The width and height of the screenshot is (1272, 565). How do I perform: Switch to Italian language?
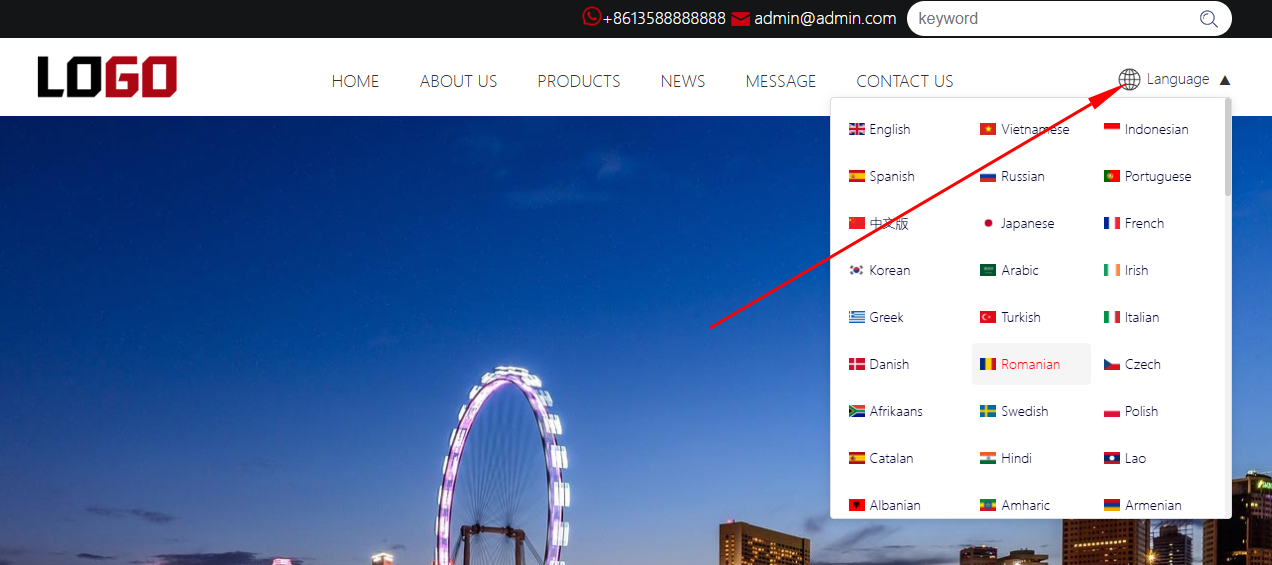[x=1132, y=317]
